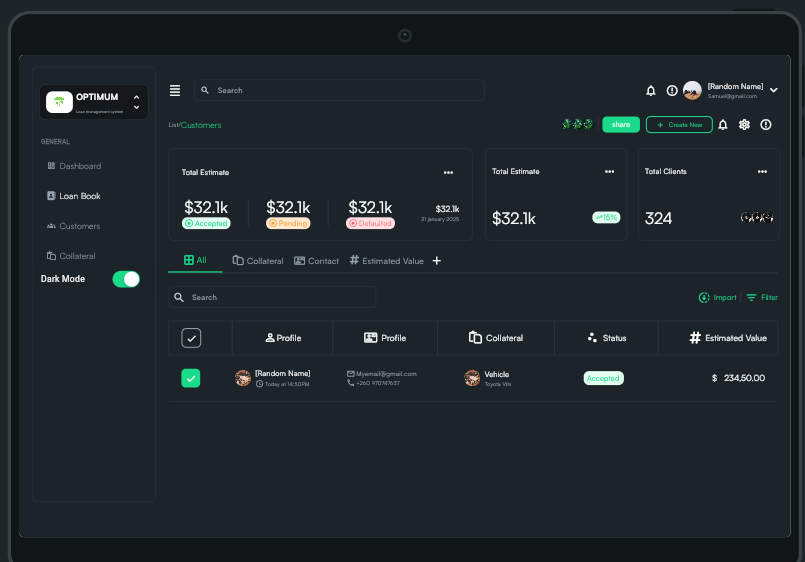
Task: Click [Random Name] in the table row
Action: tap(282, 373)
